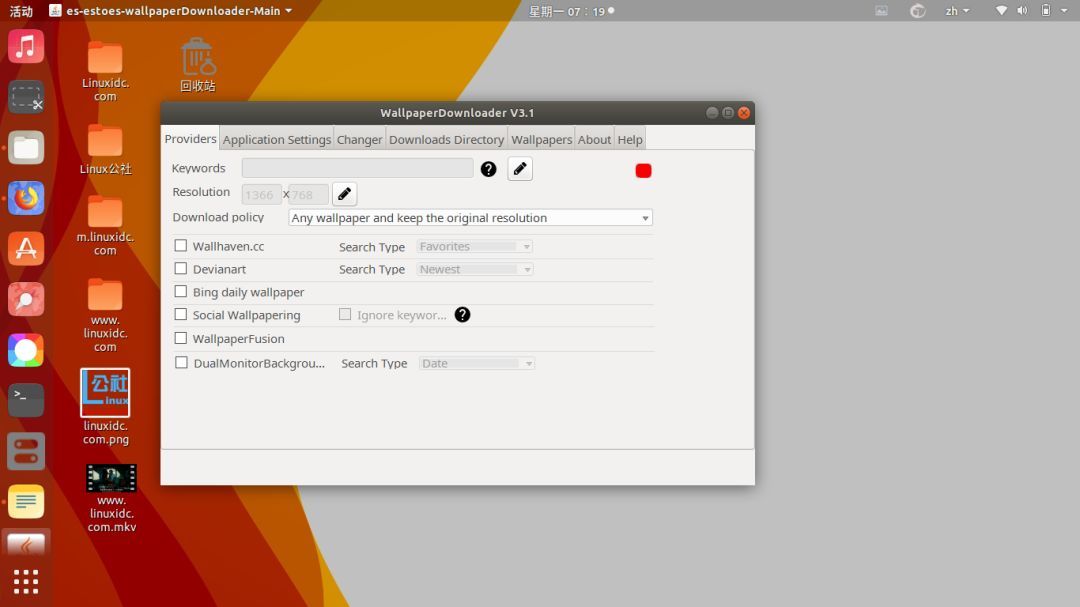Toggle the Ignore keywords checkbox
This screenshot has height=607, width=1080.
[345, 314]
